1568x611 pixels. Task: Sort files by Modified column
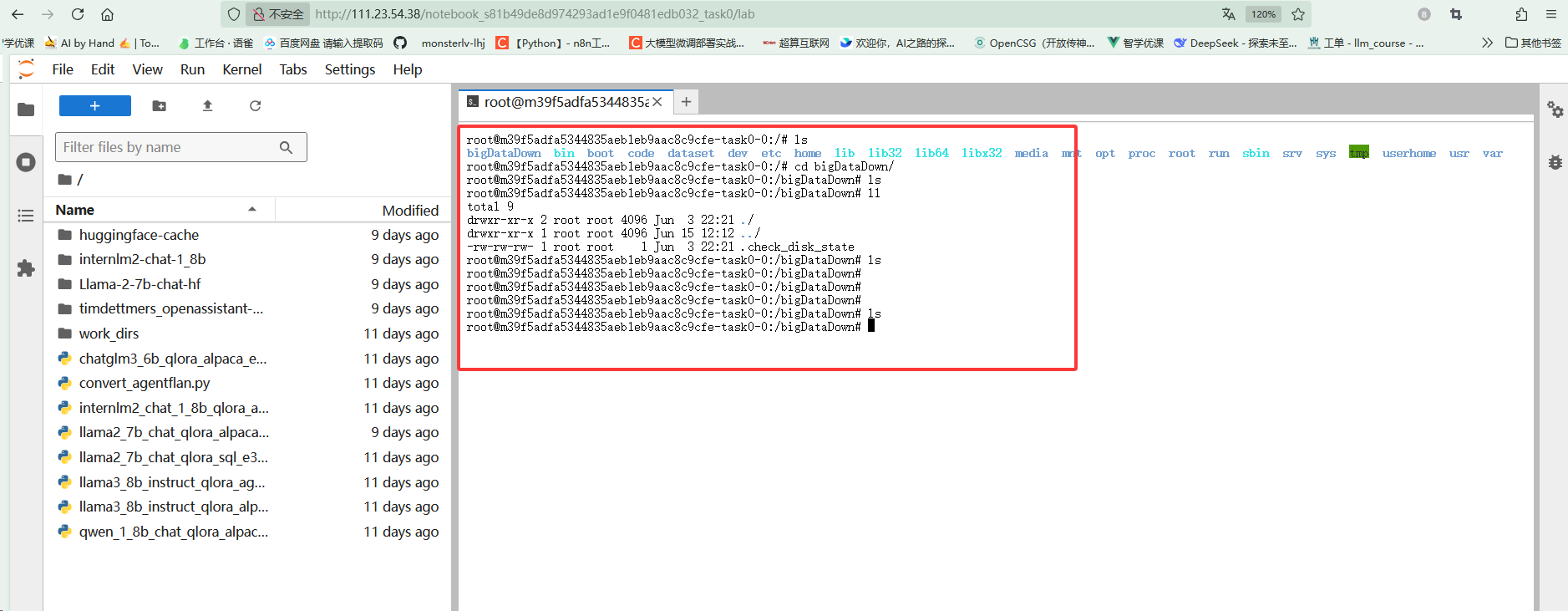(409, 211)
